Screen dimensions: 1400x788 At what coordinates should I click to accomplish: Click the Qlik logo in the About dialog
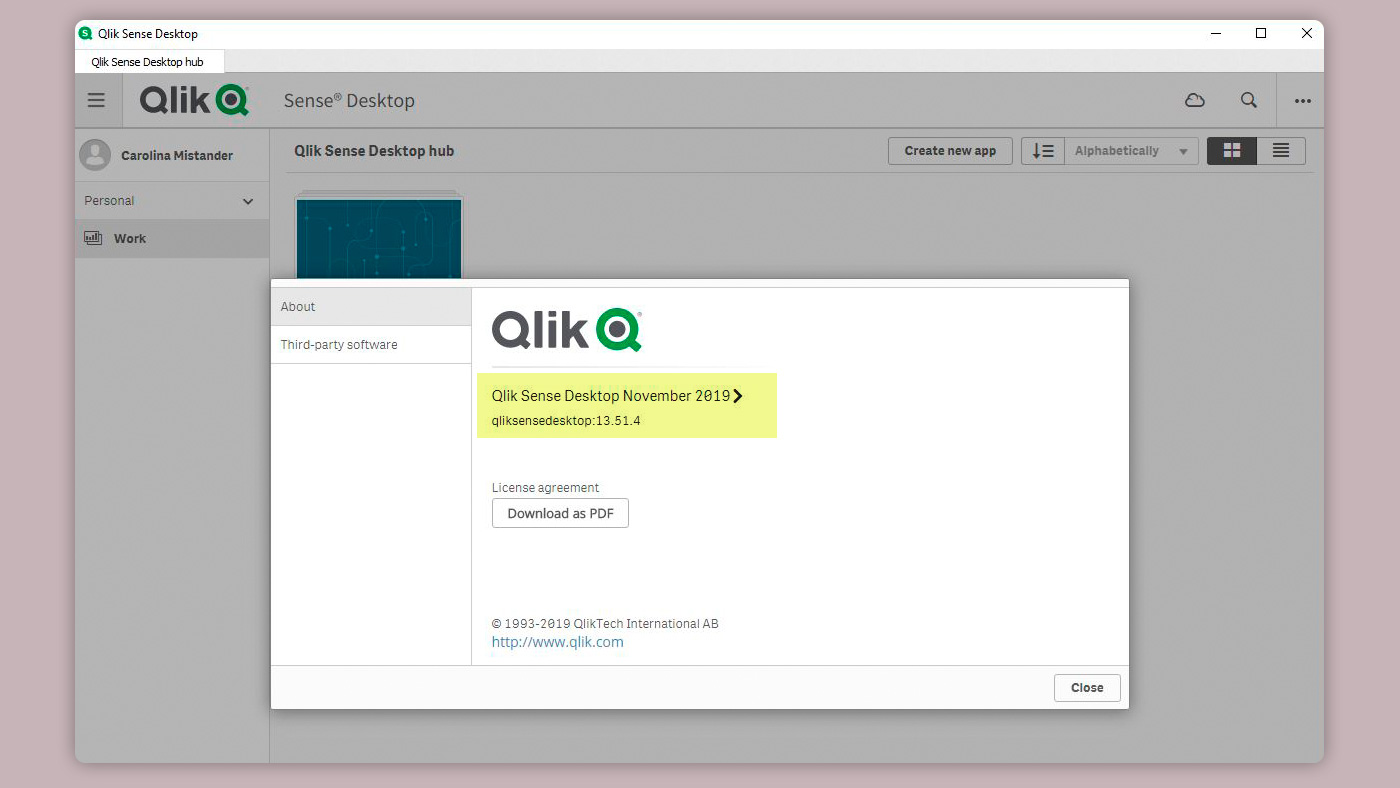click(567, 330)
